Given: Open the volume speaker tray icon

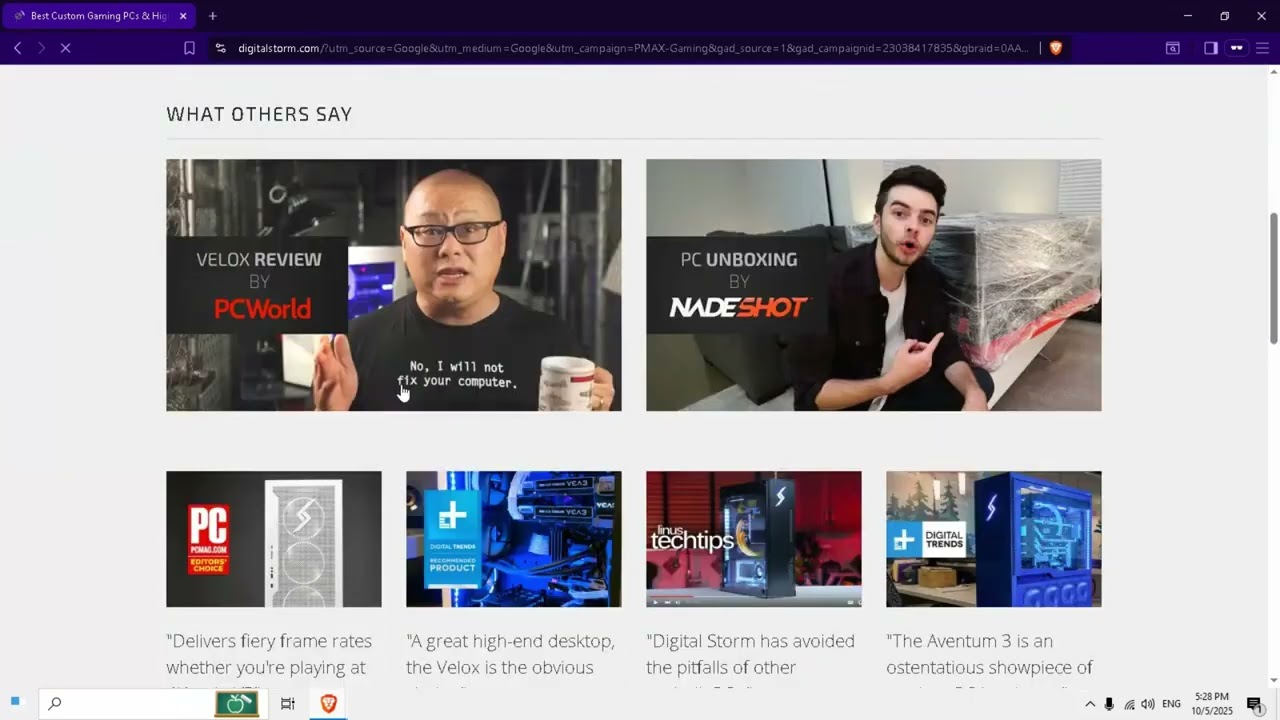Looking at the screenshot, I should (x=1148, y=704).
